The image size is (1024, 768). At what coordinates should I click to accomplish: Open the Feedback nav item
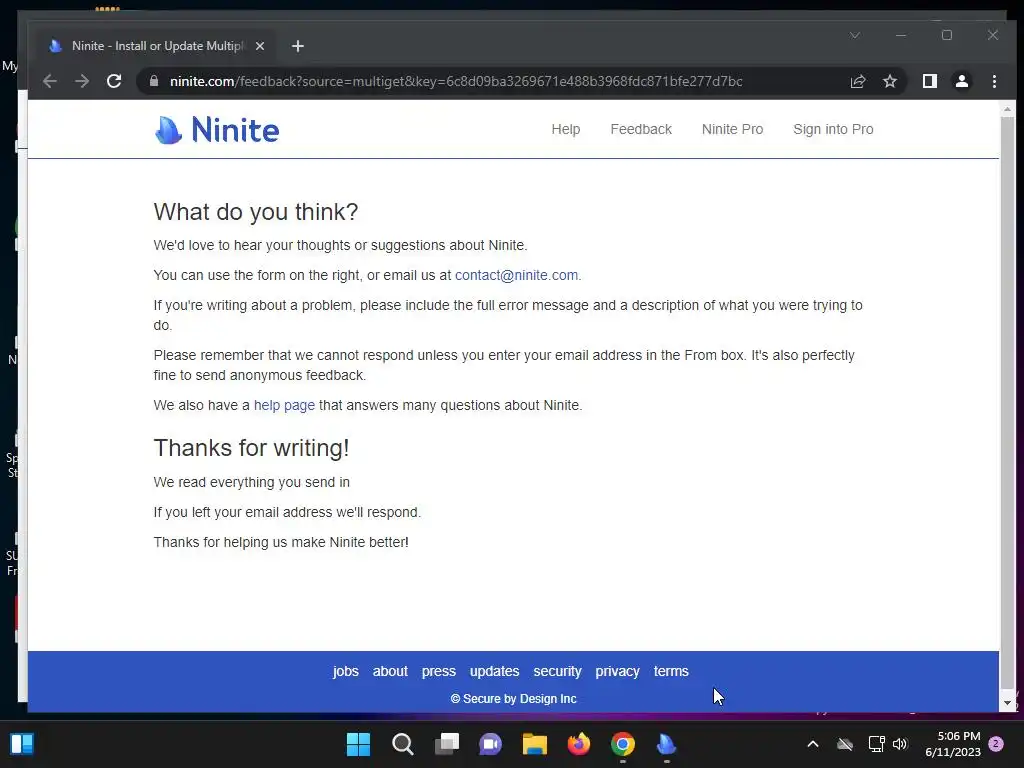[641, 129]
